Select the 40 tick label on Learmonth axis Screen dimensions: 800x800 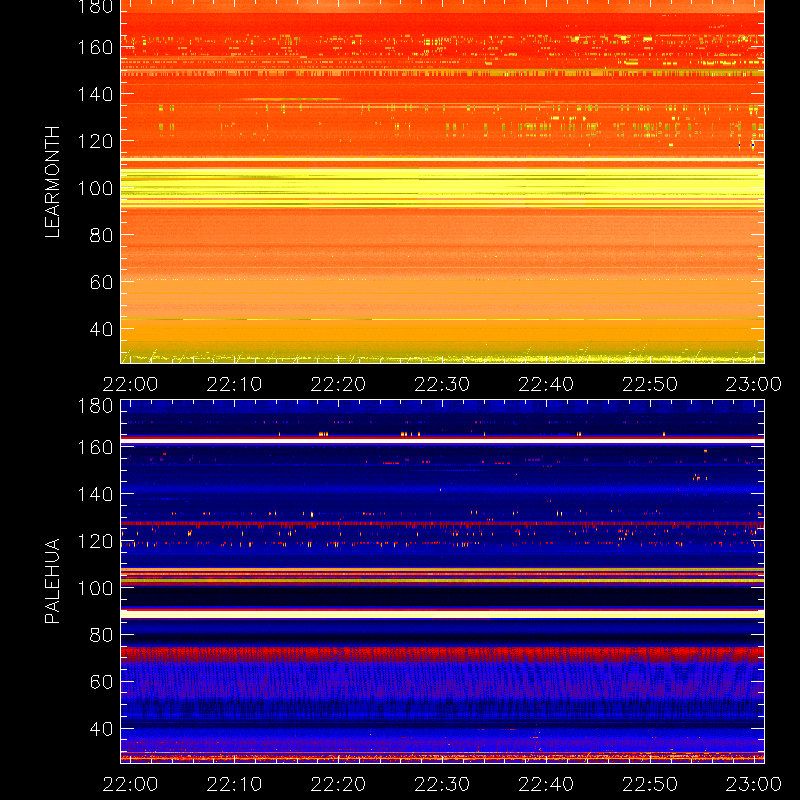coord(101,329)
